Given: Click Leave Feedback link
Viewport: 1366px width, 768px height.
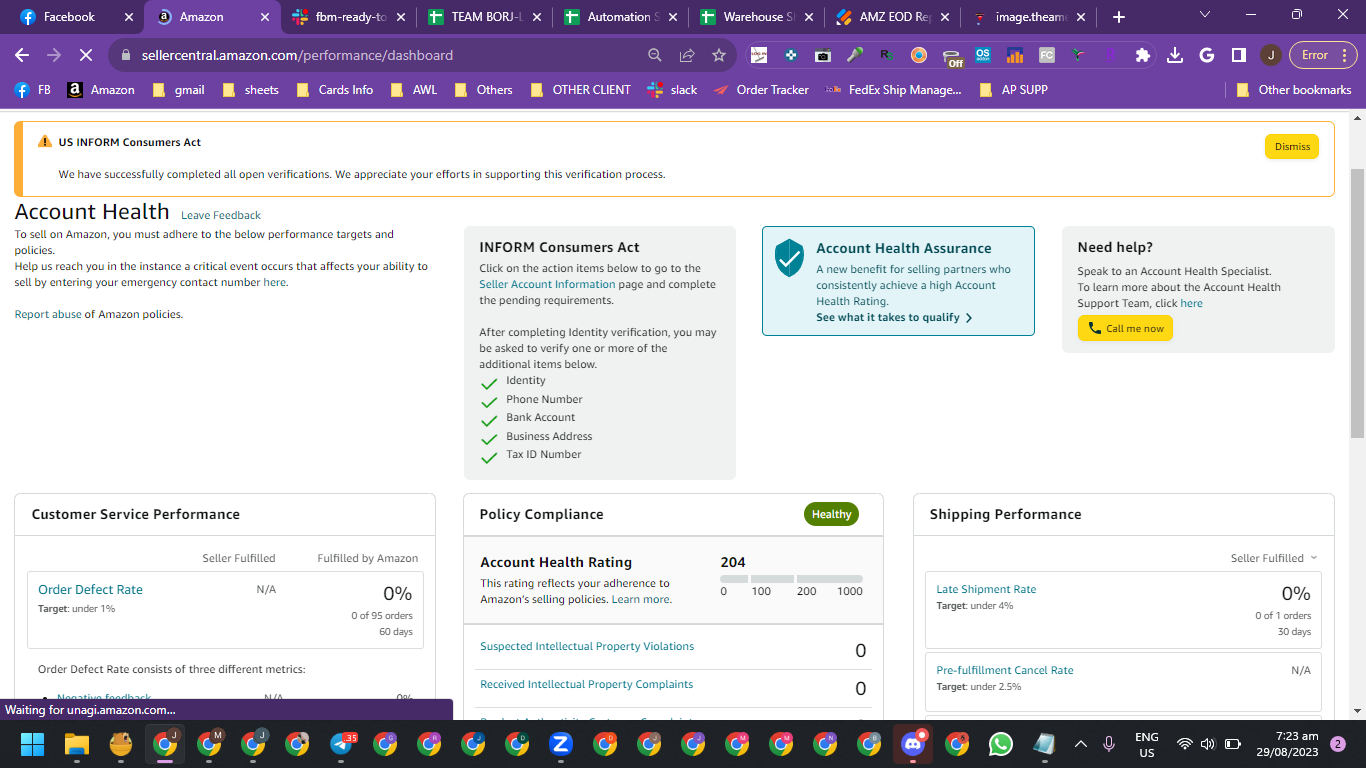Looking at the screenshot, I should (221, 215).
